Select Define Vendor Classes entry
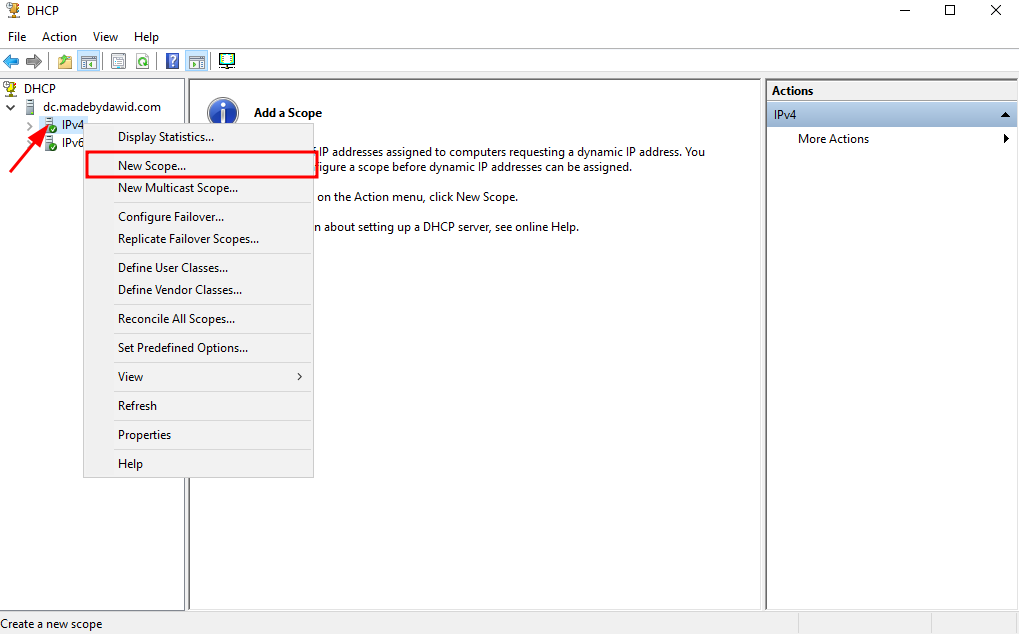Image resolution: width=1019 pixels, height=634 pixels. [198, 290]
